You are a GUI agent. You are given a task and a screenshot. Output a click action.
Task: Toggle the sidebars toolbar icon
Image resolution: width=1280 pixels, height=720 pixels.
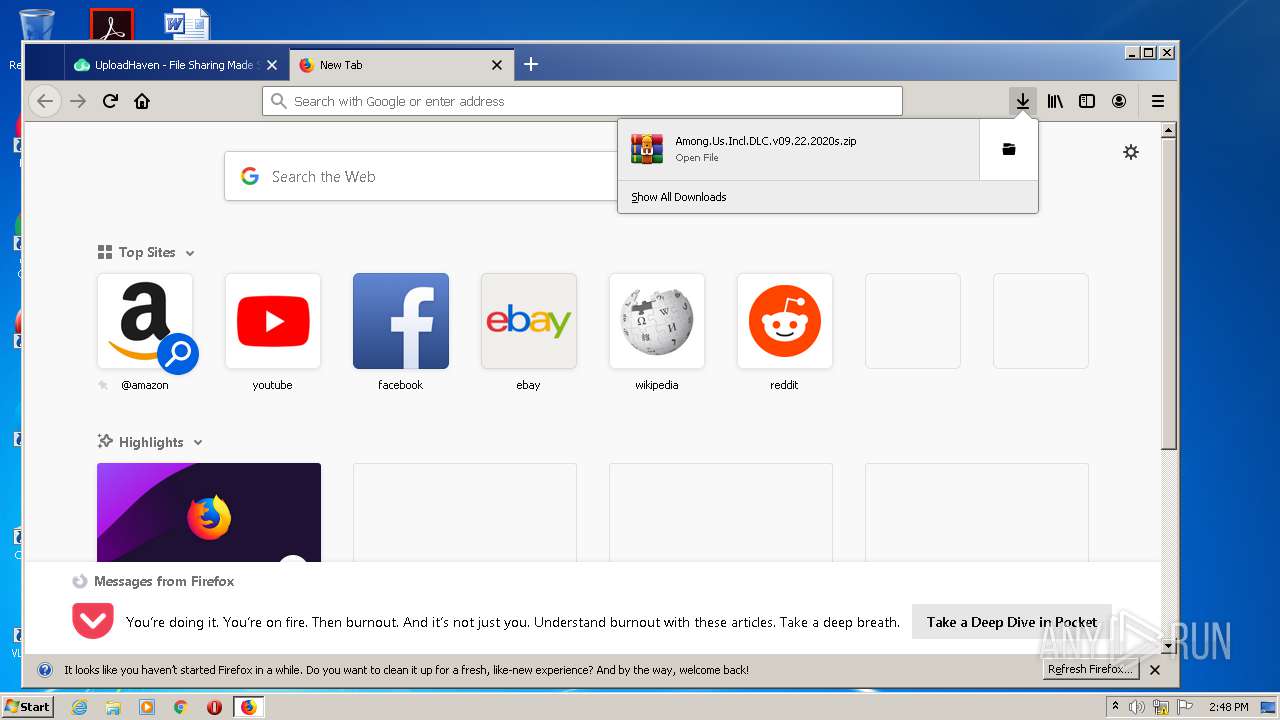pyautogui.click(x=1087, y=101)
